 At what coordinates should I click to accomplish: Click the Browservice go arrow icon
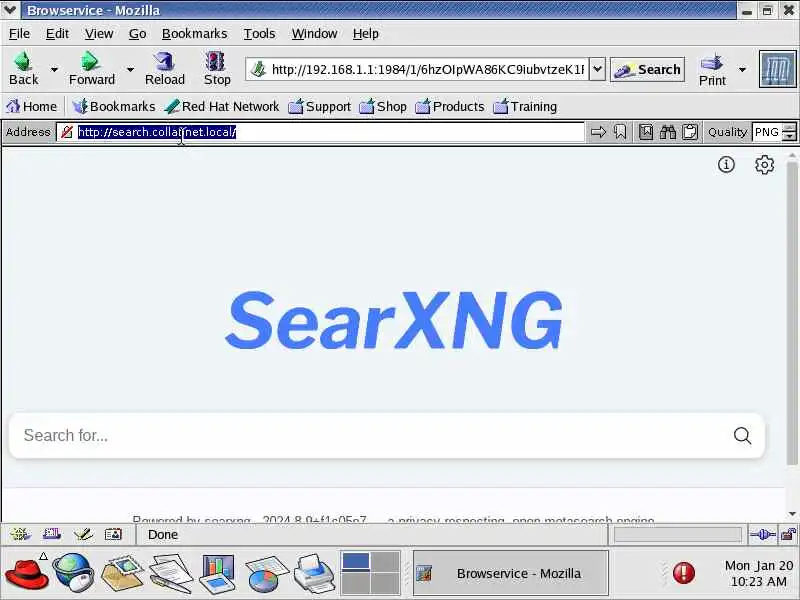(598, 132)
